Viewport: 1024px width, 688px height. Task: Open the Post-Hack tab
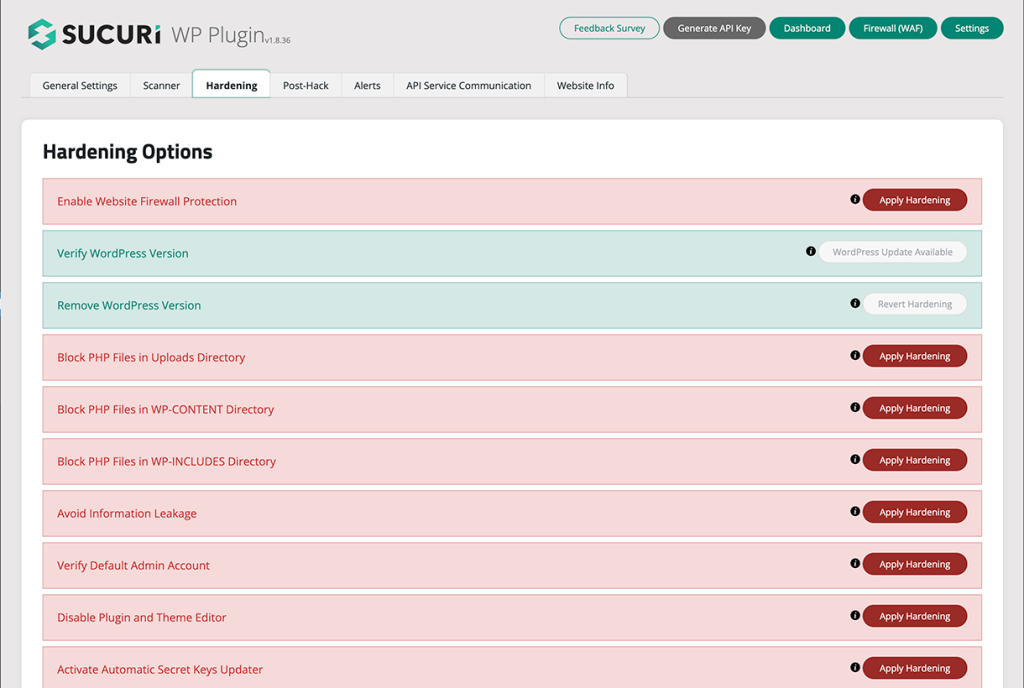(306, 85)
